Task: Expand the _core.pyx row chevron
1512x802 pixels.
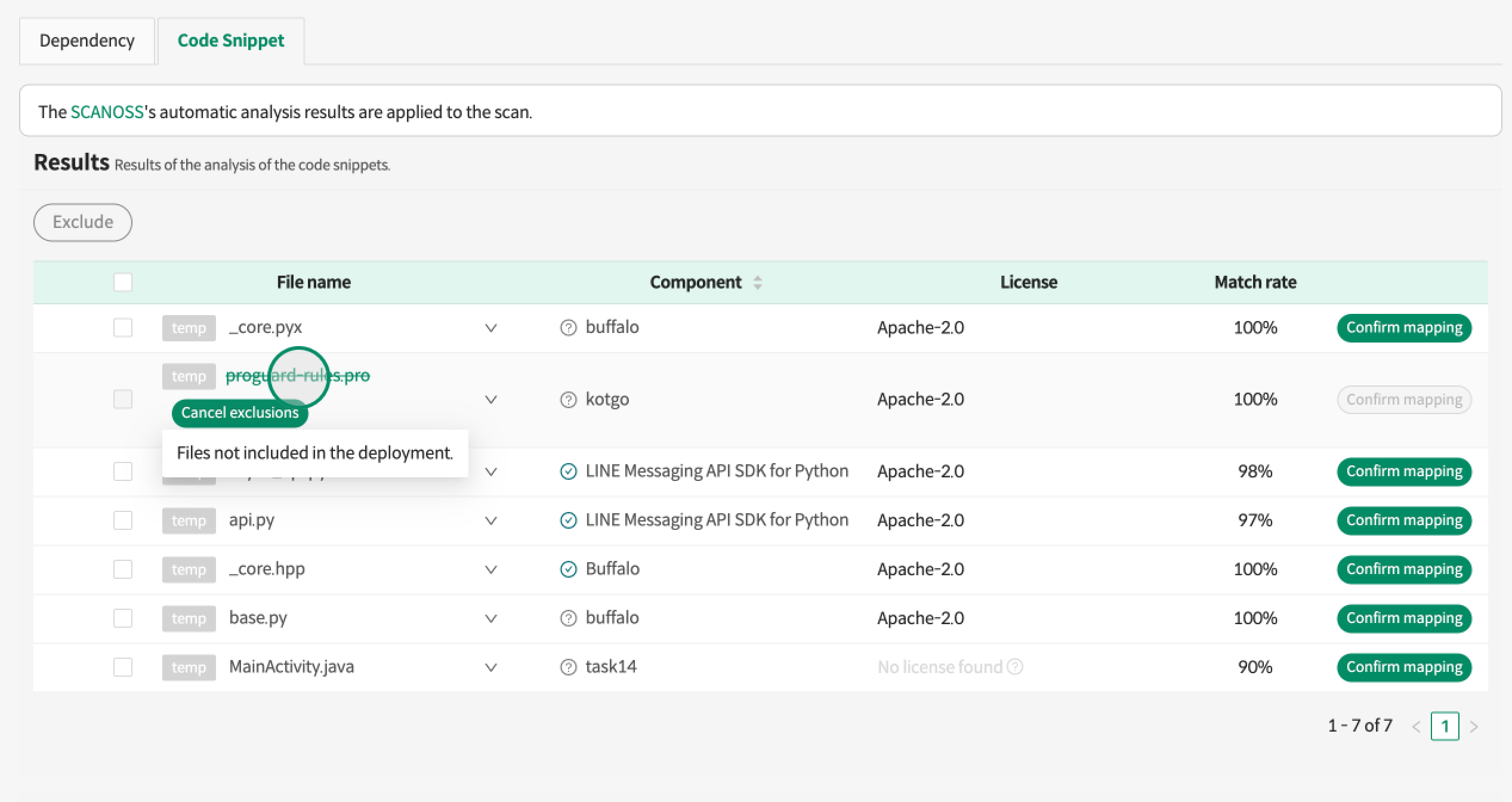Action: coord(491,328)
